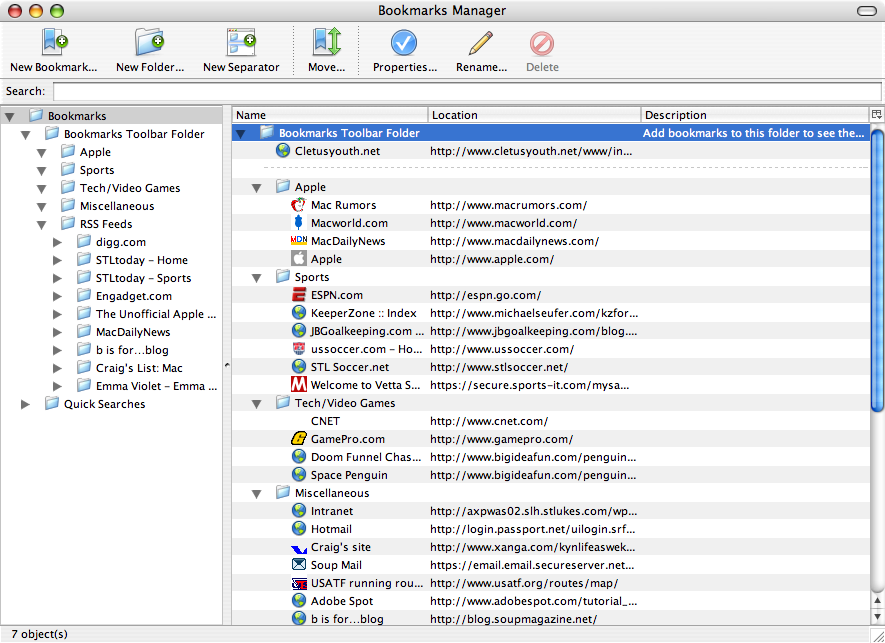The width and height of the screenshot is (885, 643).
Task: Sort by the Location column header
Action: click(534, 115)
